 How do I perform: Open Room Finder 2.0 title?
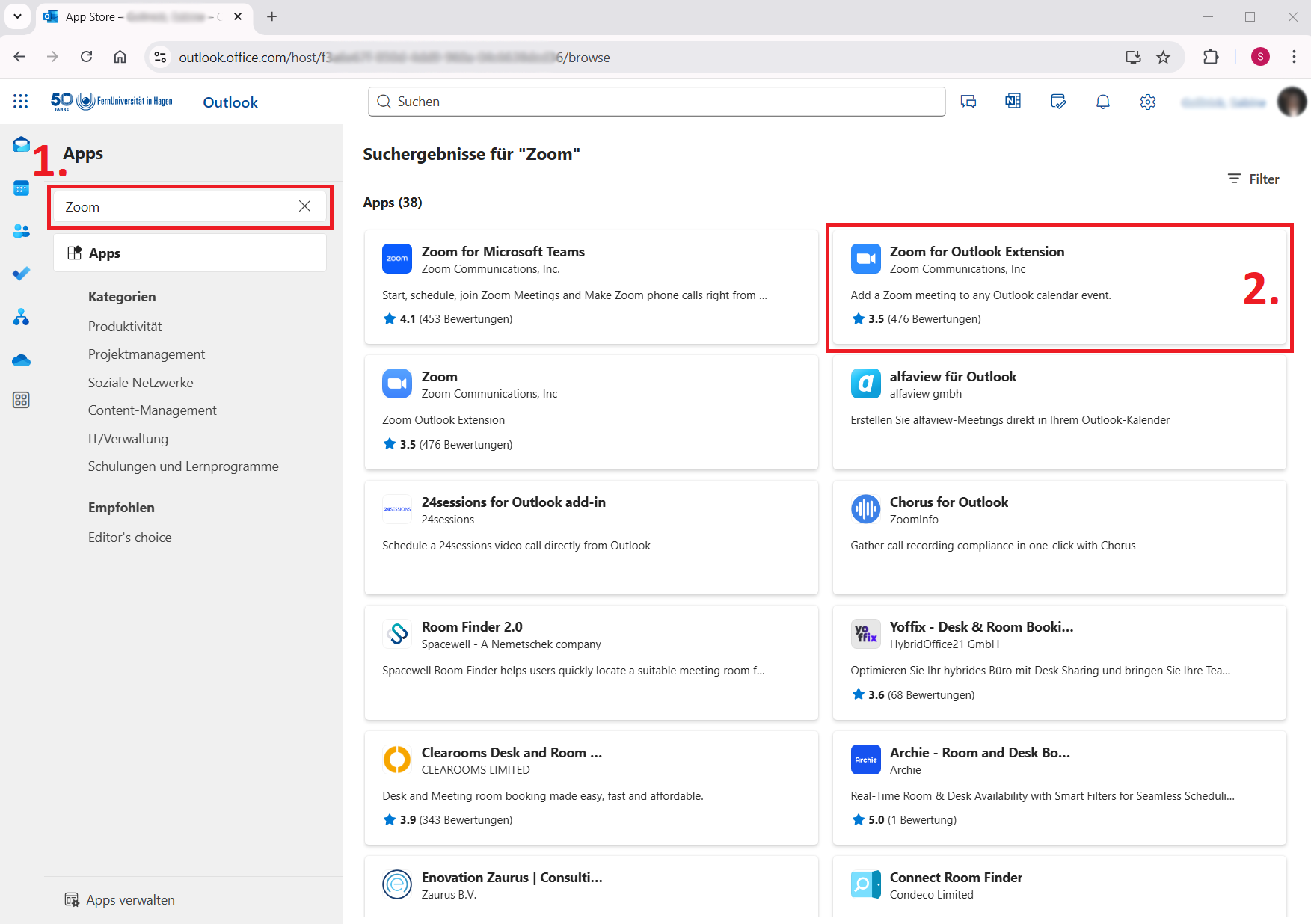click(472, 627)
